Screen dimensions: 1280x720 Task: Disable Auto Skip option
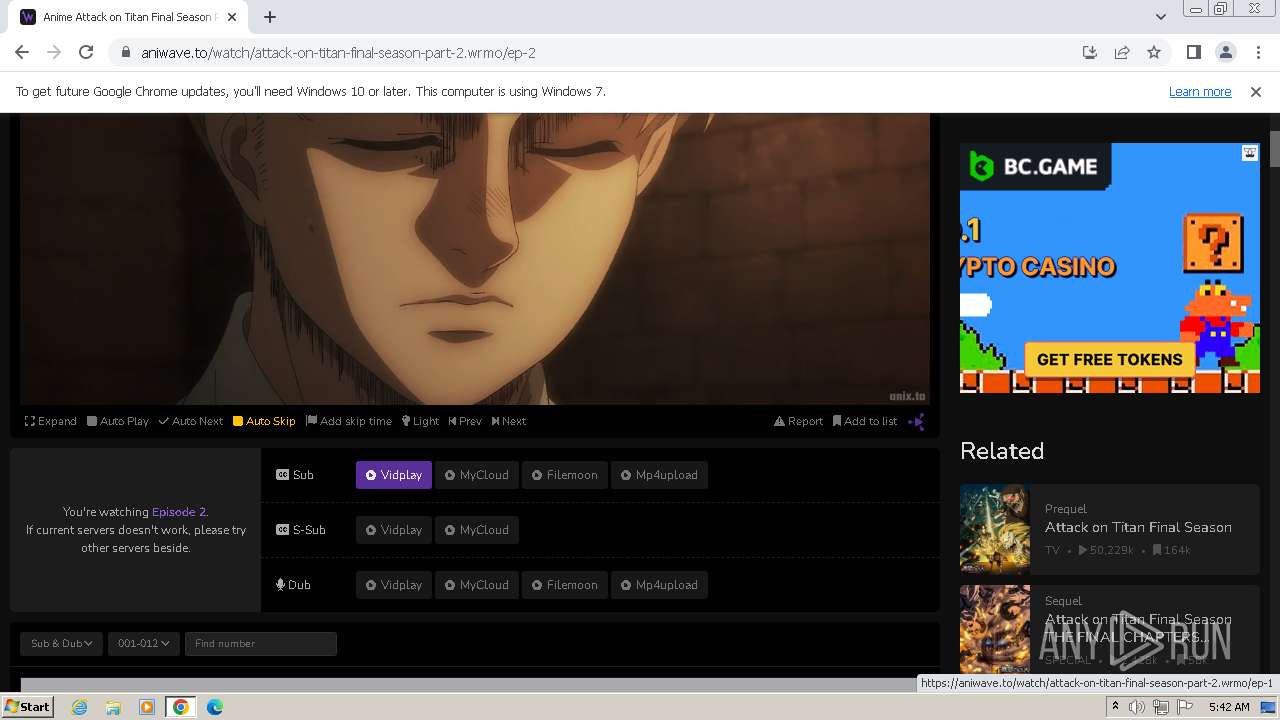tap(264, 421)
